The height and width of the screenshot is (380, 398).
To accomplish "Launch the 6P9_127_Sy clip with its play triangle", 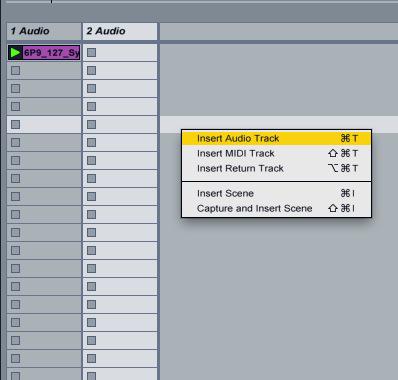I will pyautogui.click(x=15, y=52).
